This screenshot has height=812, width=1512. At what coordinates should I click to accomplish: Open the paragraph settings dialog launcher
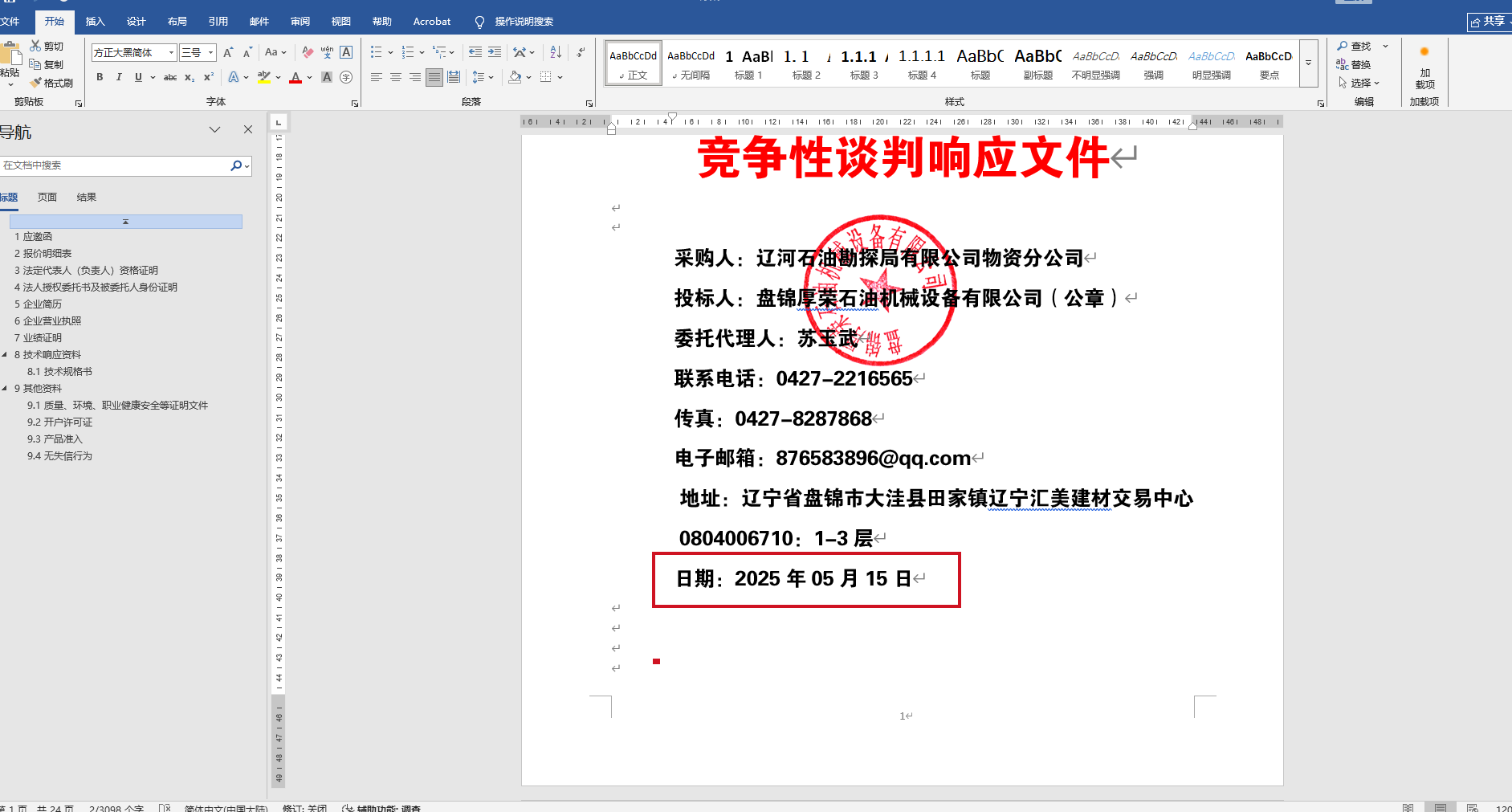tap(589, 104)
